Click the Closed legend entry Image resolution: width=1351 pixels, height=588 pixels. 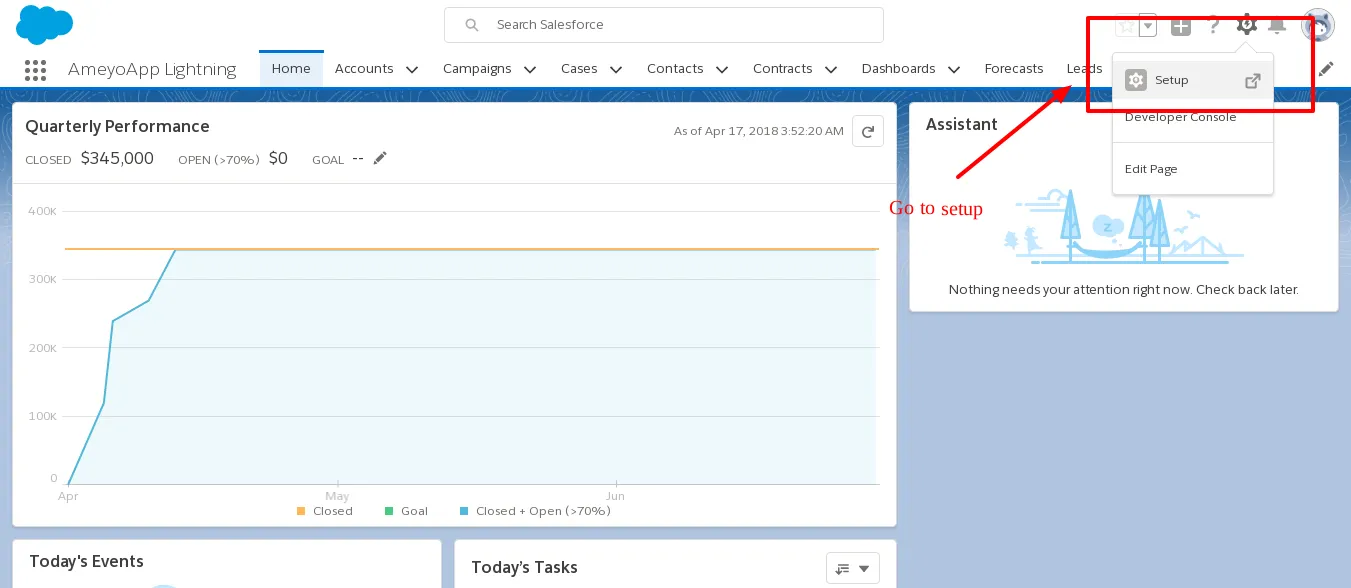click(x=325, y=511)
